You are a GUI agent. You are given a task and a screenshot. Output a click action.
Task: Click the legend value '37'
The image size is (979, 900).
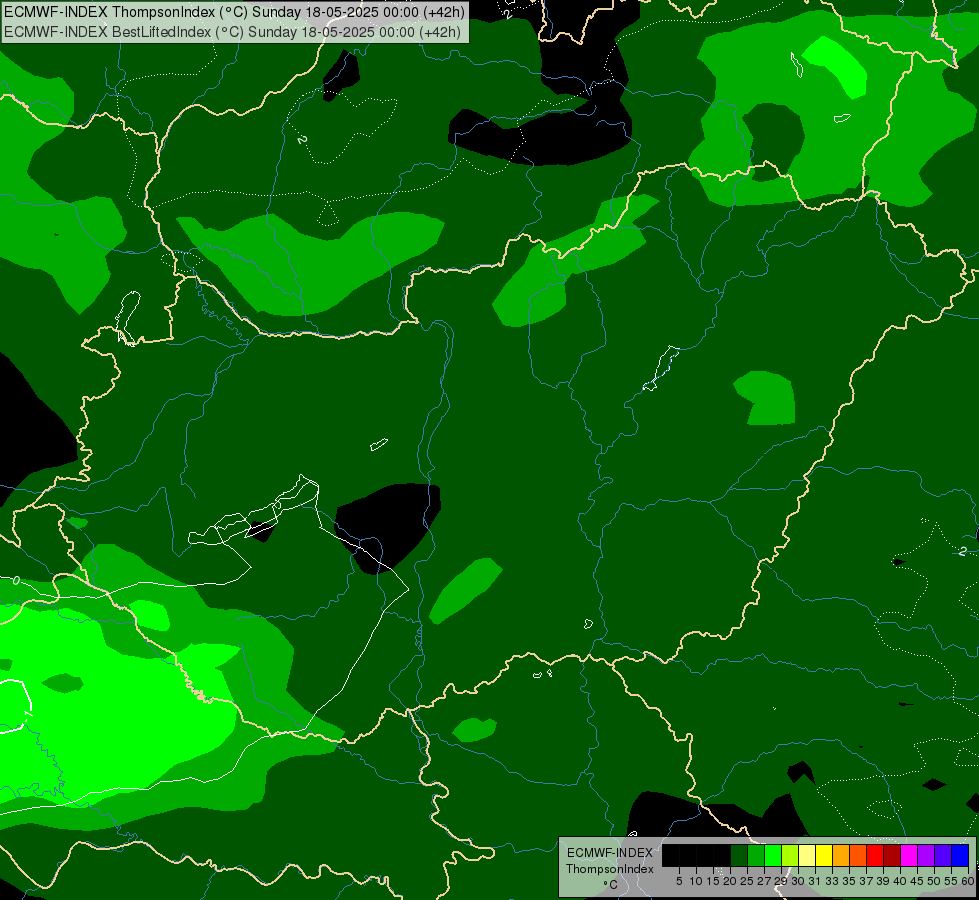tap(866, 881)
